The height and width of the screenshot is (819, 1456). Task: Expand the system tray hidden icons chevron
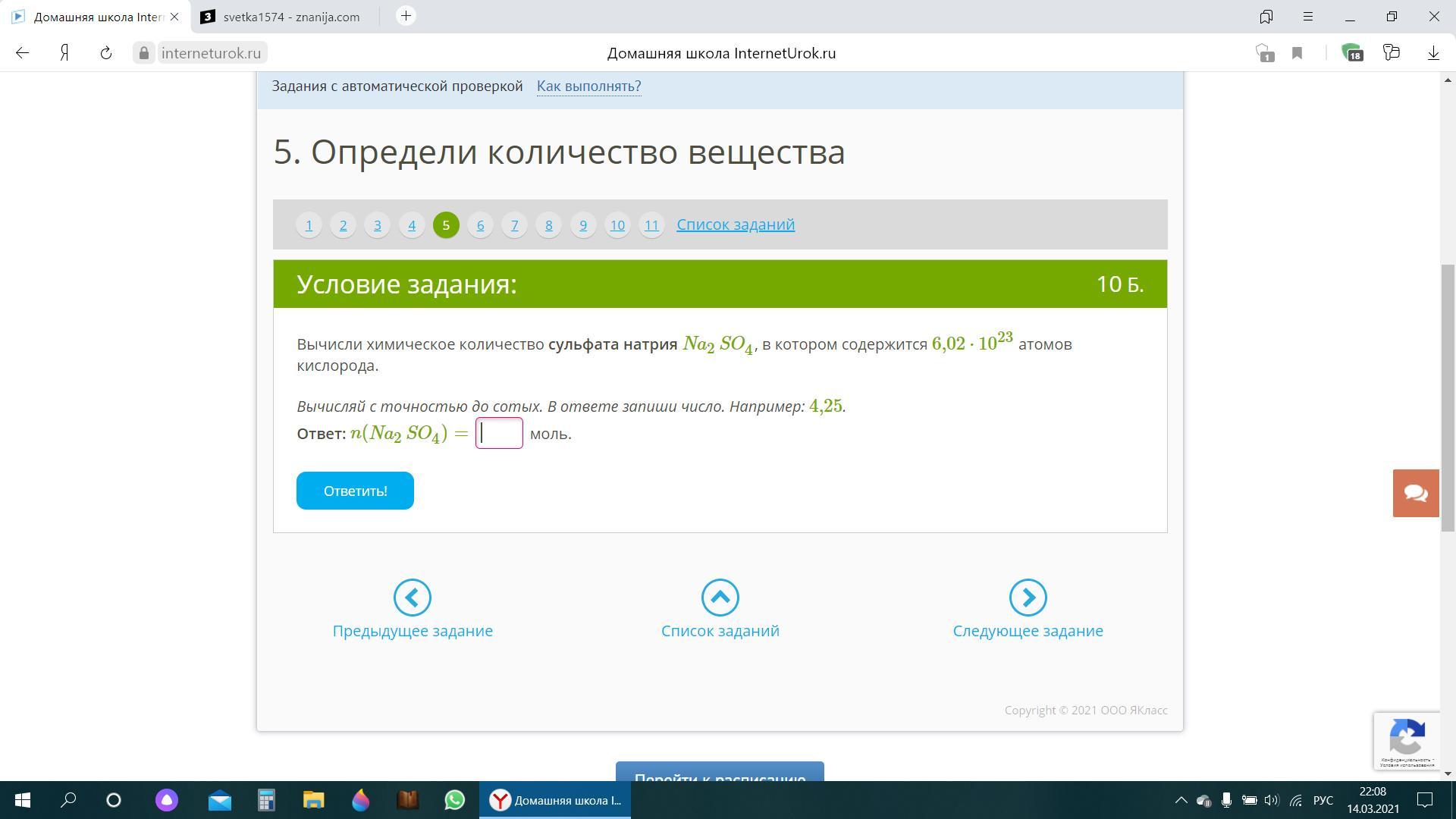[x=1181, y=800]
